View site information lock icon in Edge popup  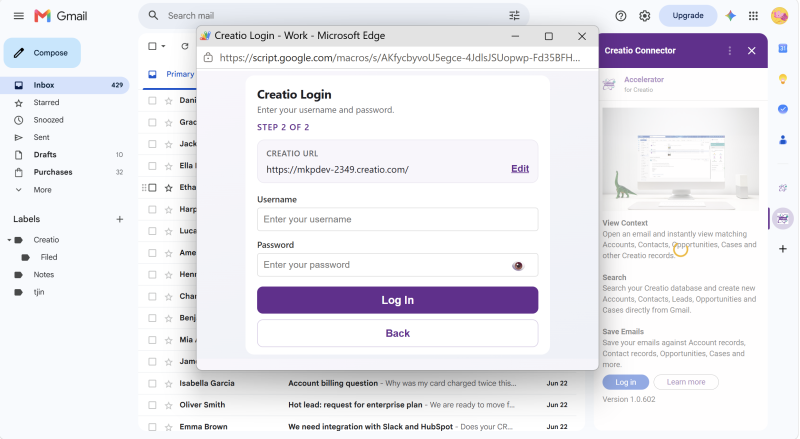coord(208,58)
